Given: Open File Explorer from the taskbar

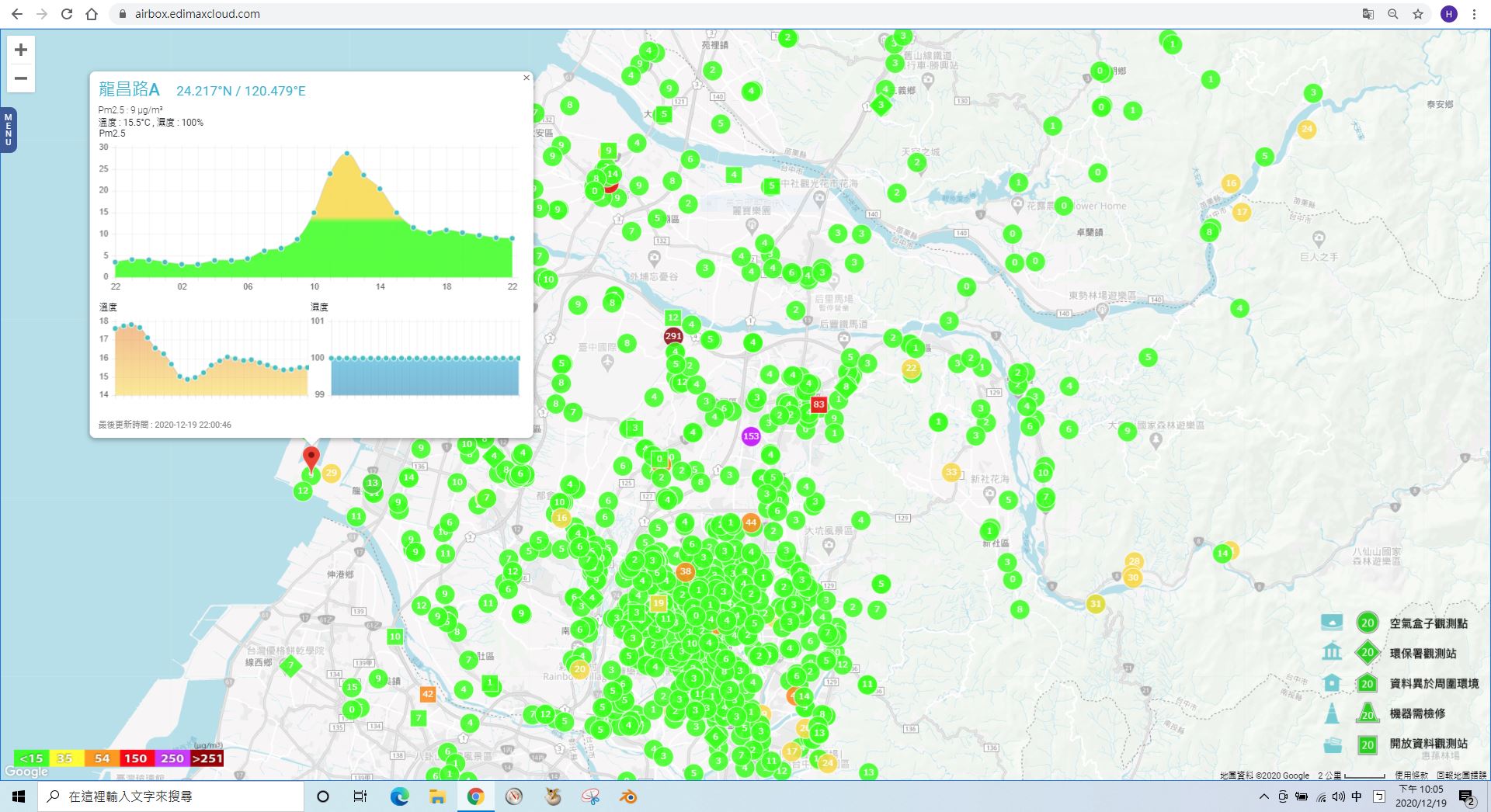Looking at the screenshot, I should click(437, 796).
